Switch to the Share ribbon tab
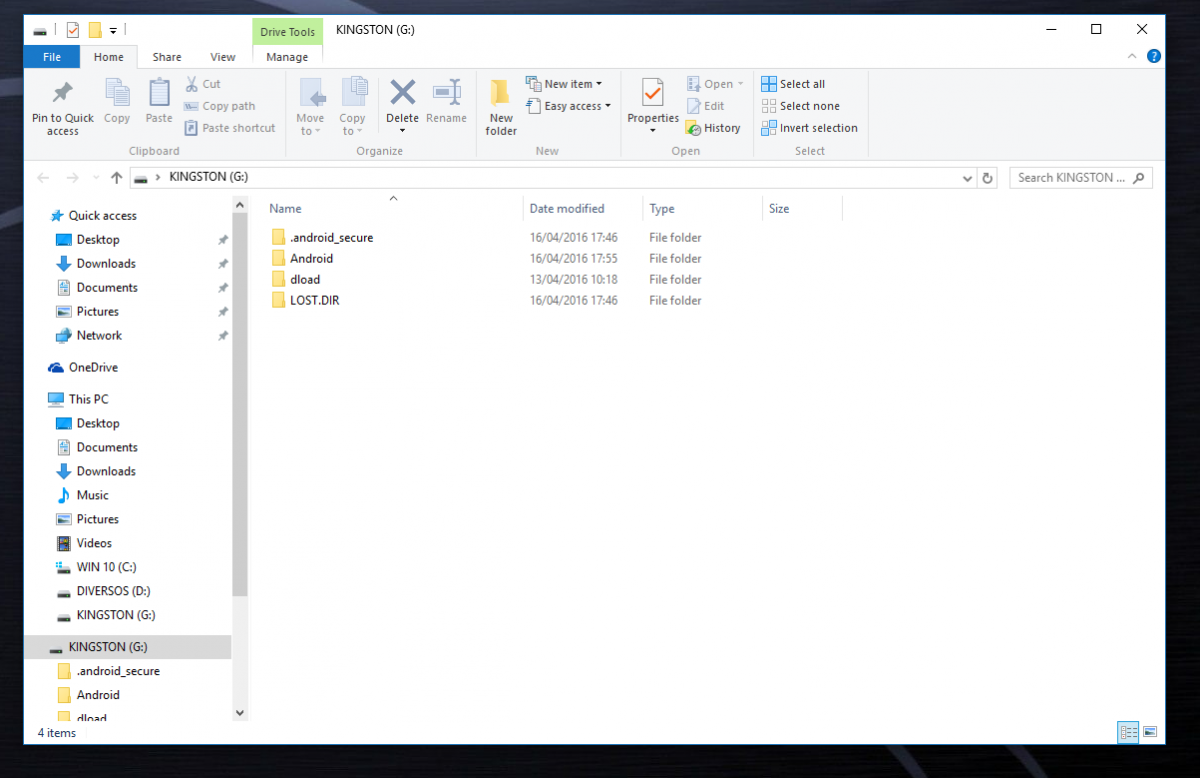The height and width of the screenshot is (778, 1200). coord(167,57)
